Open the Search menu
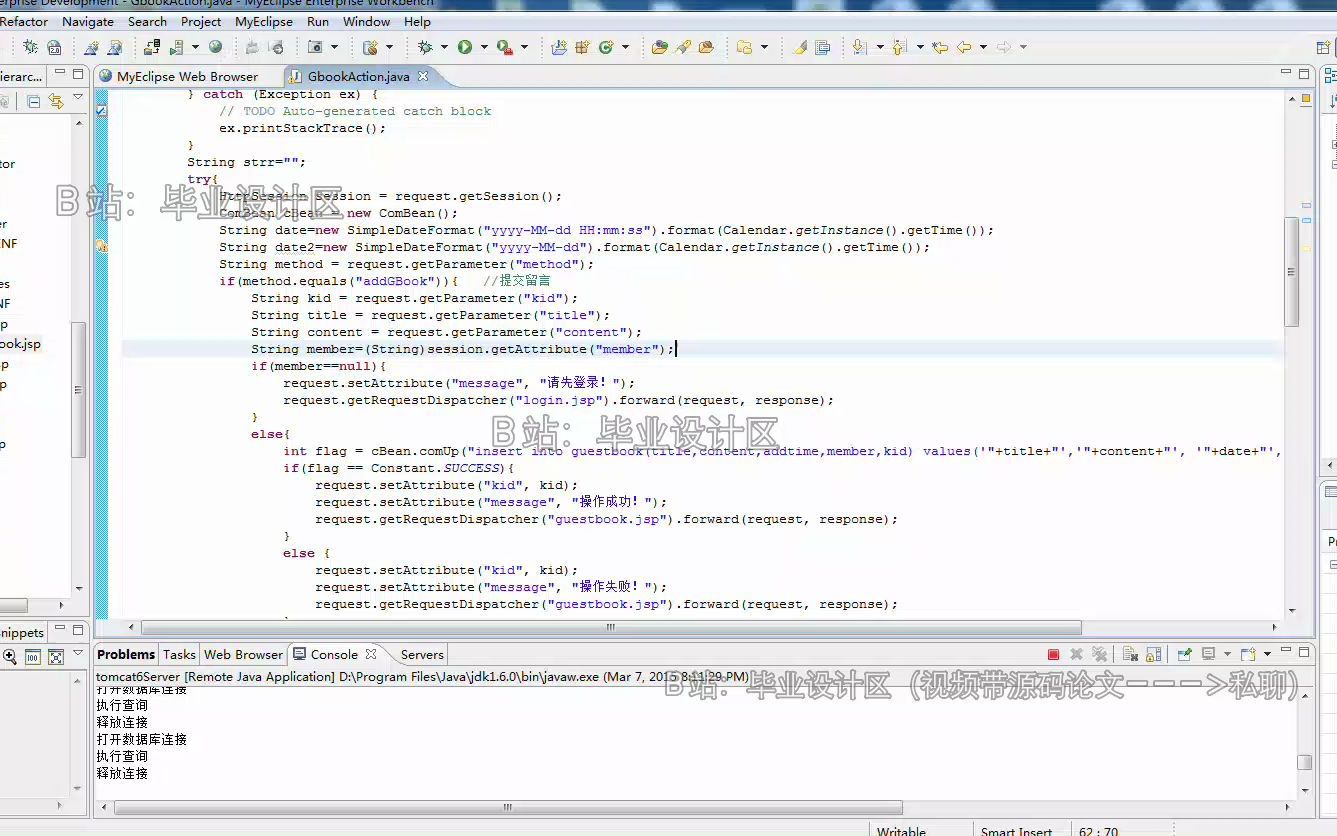This screenshot has height=836, width=1337. 147,21
